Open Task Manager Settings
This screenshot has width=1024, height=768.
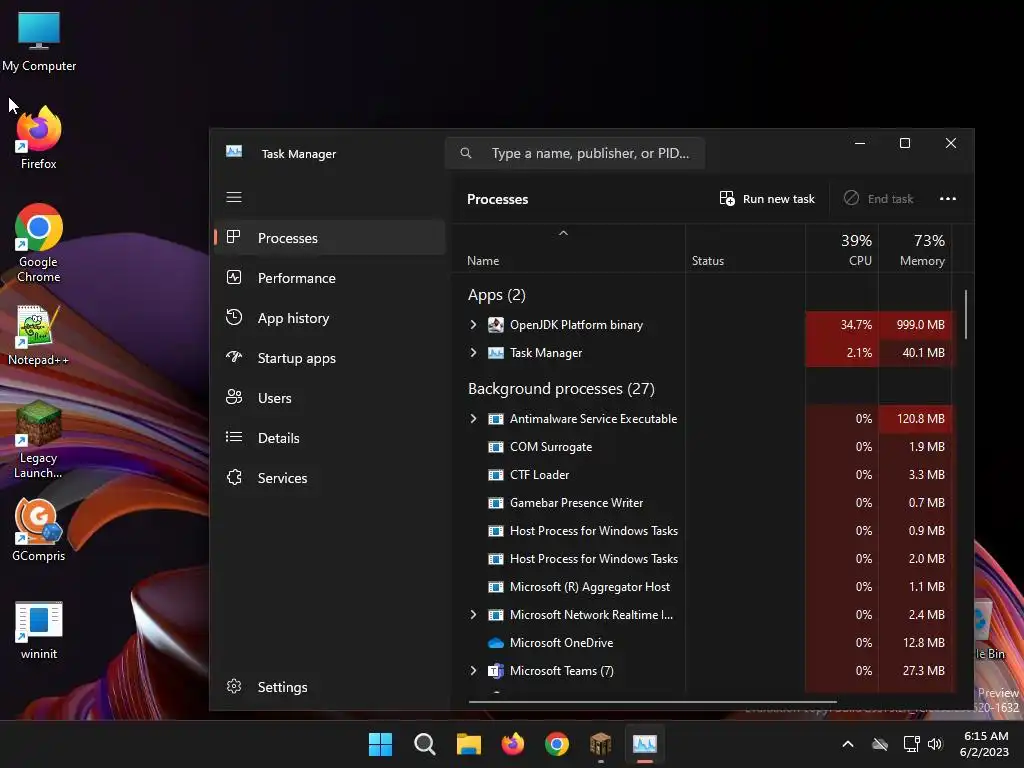330,686
